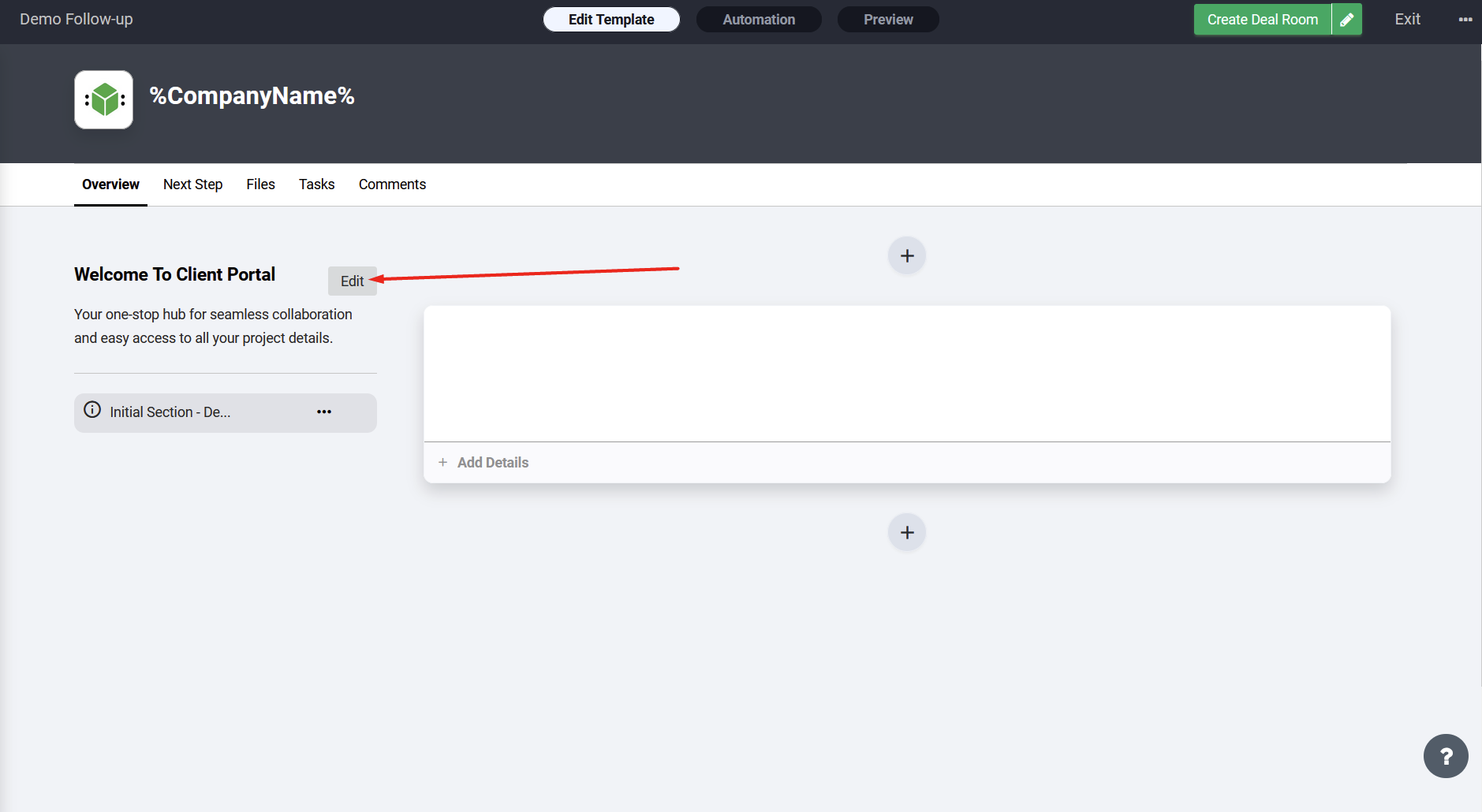Open the Files tab

tap(260, 184)
